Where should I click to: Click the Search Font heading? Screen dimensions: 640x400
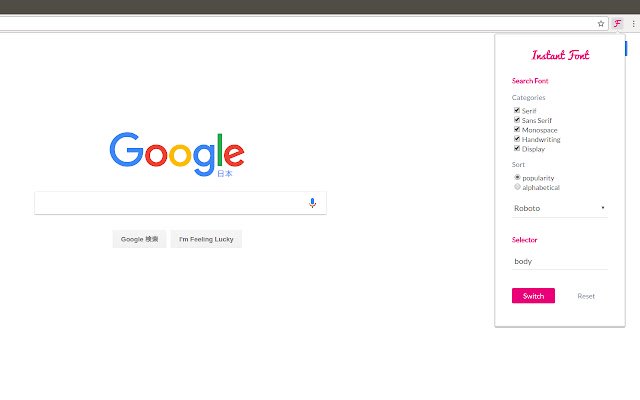pos(530,81)
